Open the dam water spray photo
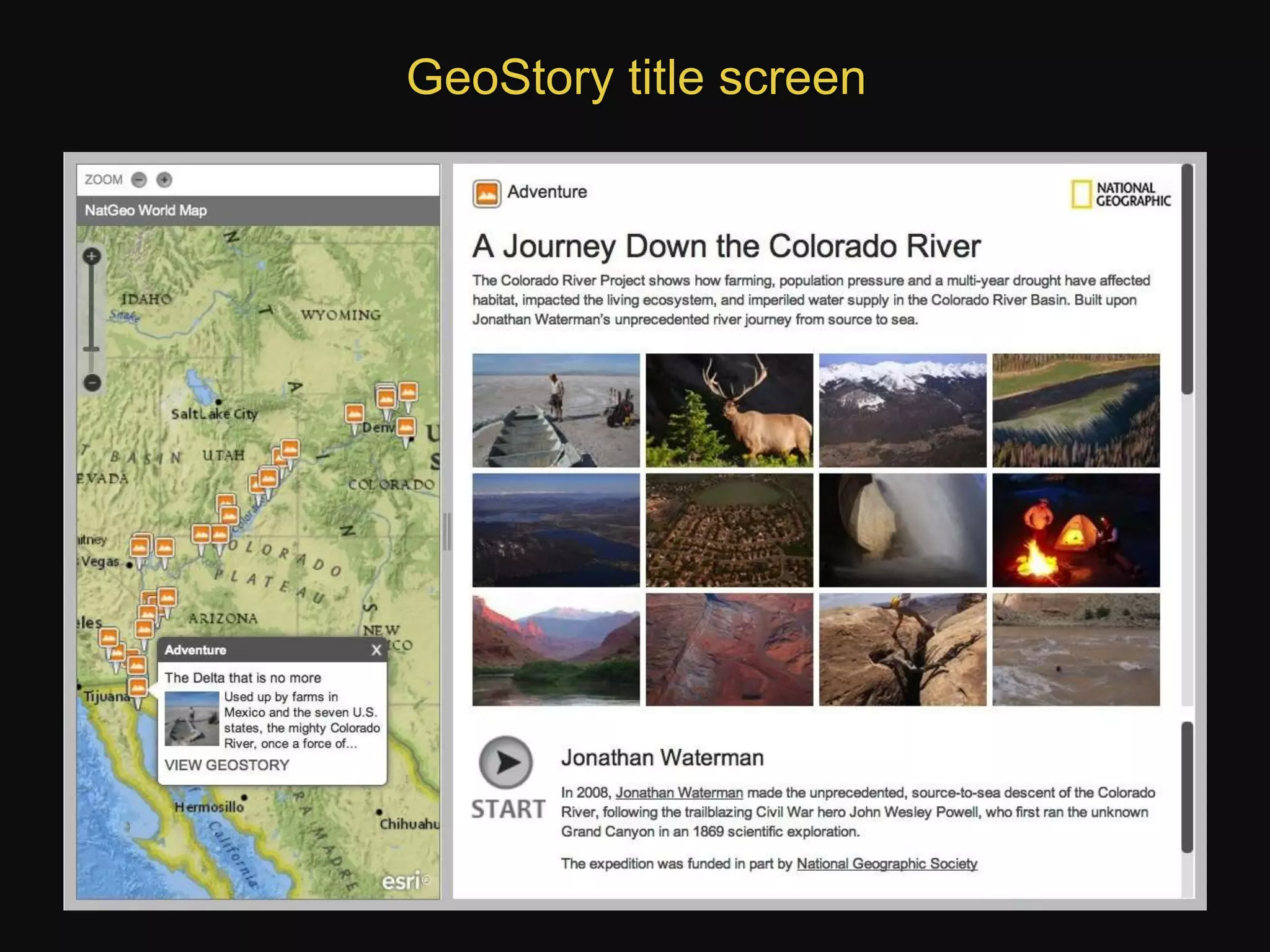 [902, 530]
